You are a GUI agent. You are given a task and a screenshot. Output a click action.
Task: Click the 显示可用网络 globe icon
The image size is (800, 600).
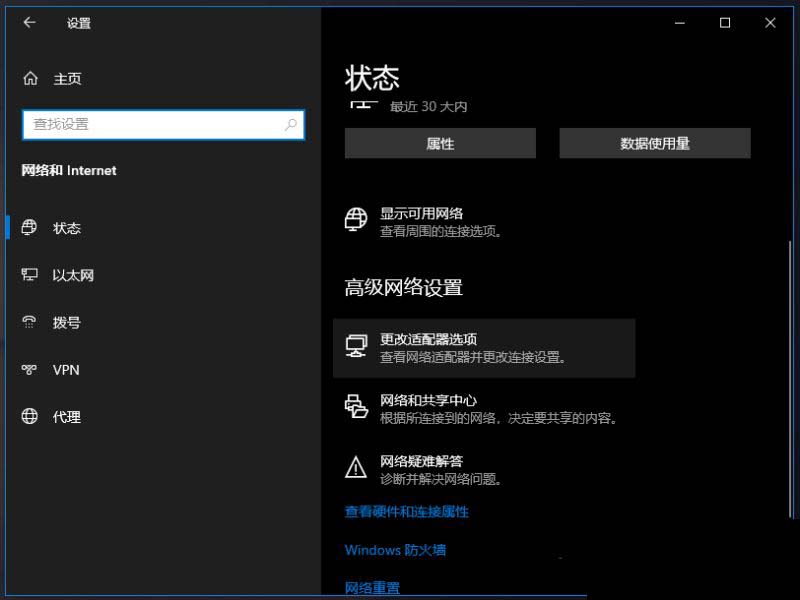[357, 218]
